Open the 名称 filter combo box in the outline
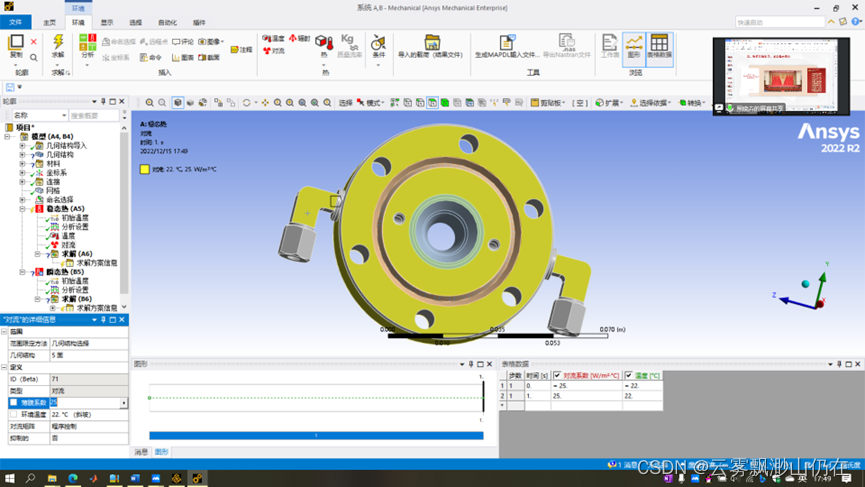 pyautogui.click(x=40, y=115)
